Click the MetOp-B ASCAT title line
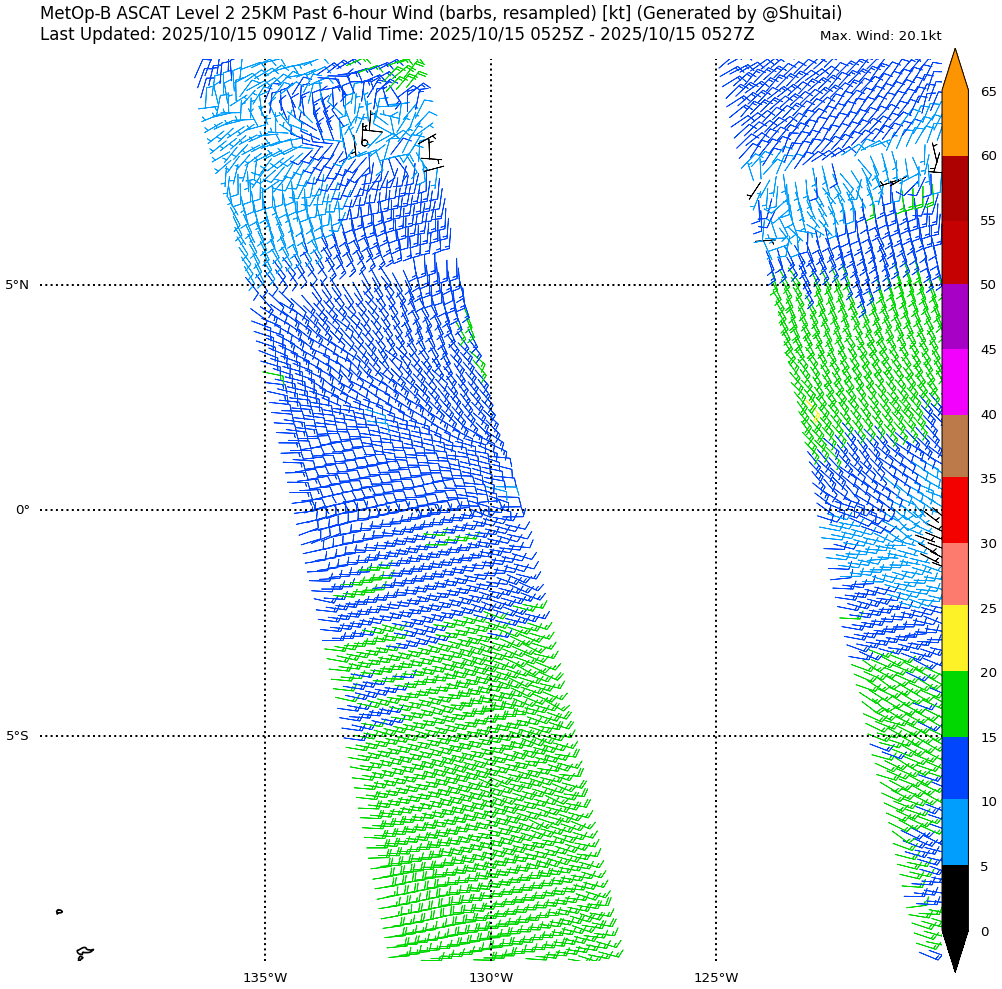Screen dimensions: 1002x989 440,13
